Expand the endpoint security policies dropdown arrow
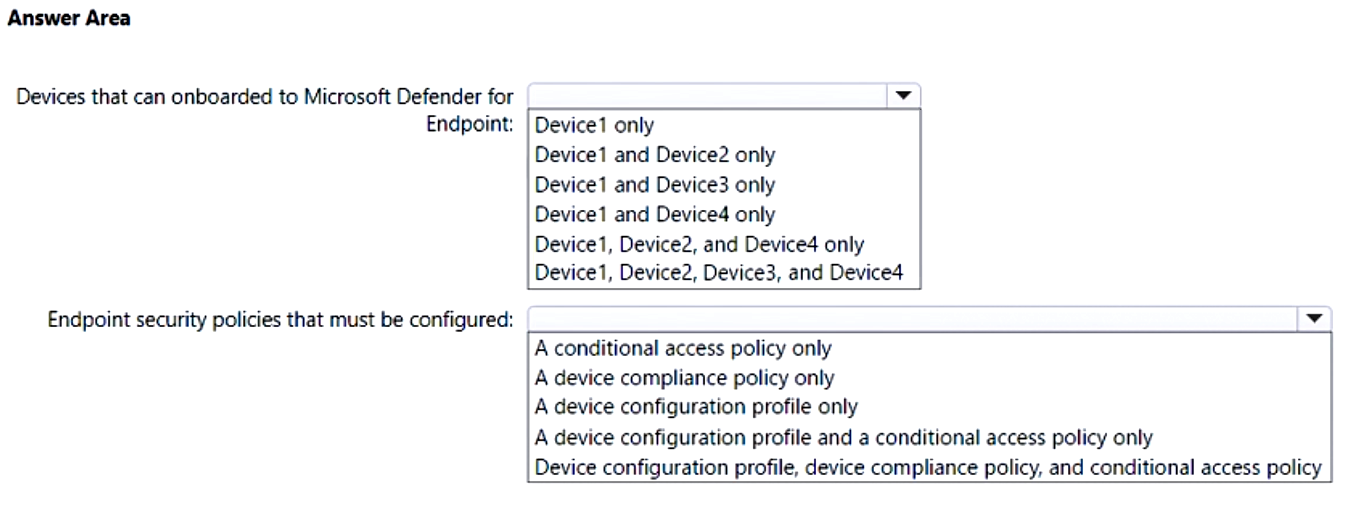Viewport: 1360px width, 508px height. [1314, 318]
